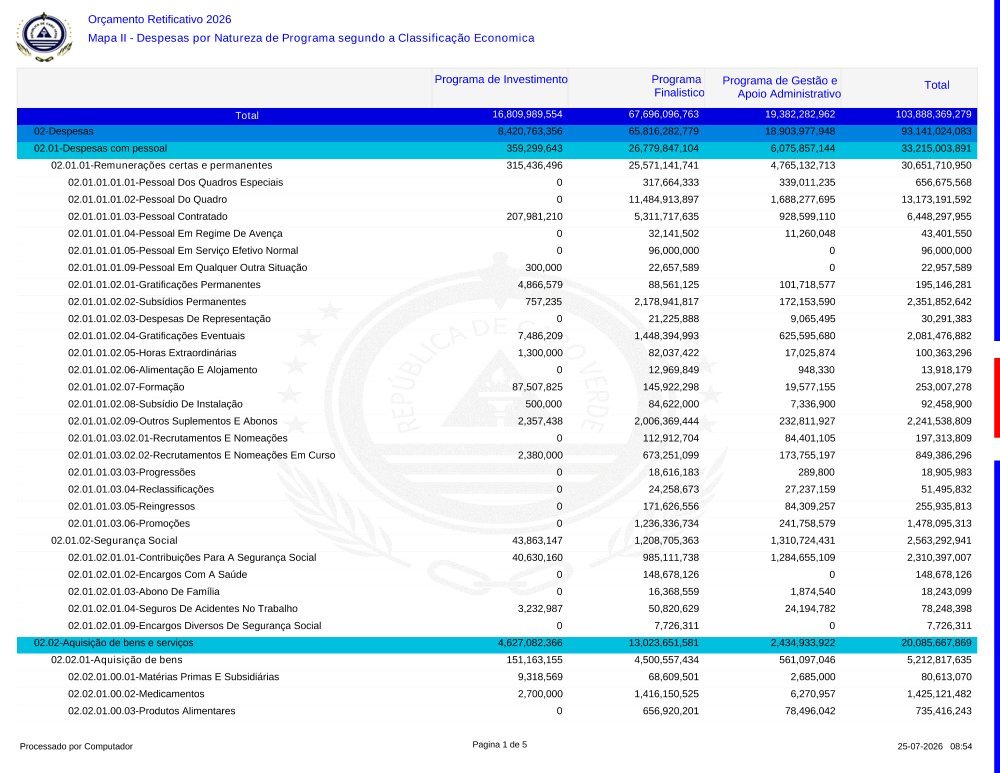Click '02.01.01-Remunerações certas e permanentes'
1000x773 pixels.
click(161, 166)
